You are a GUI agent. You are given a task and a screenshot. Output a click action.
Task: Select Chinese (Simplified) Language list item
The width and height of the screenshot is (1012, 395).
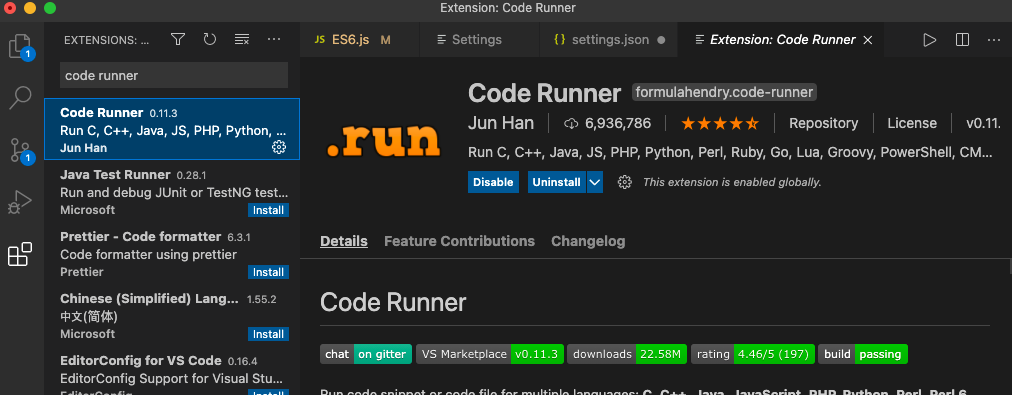172,315
